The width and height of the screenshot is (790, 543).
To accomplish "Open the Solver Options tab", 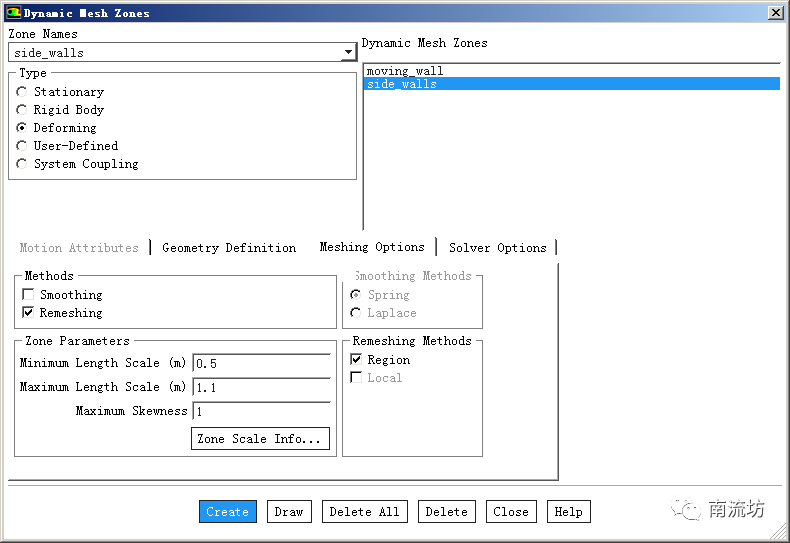I will click(x=497, y=248).
